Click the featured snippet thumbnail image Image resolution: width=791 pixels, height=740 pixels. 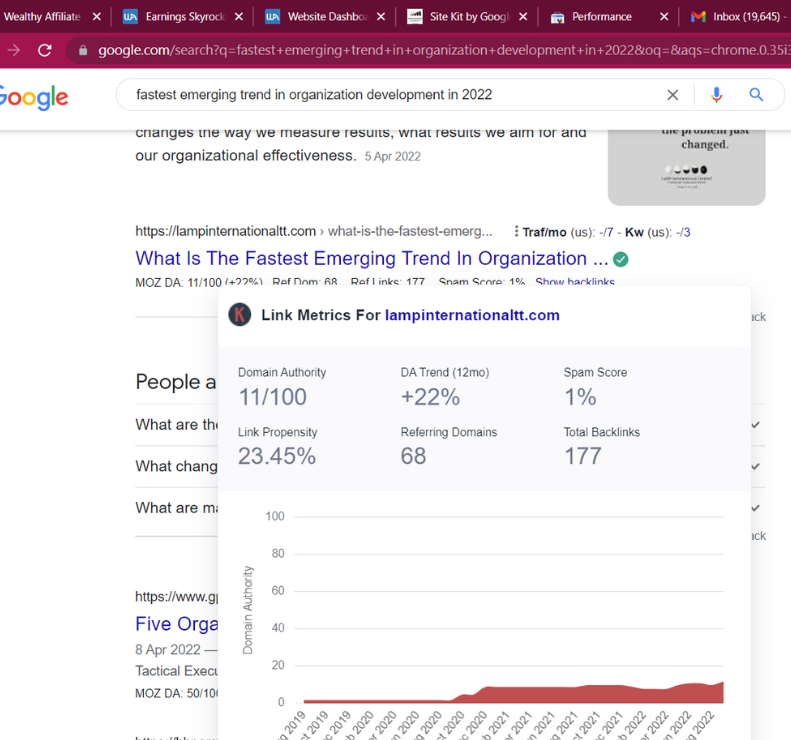click(x=687, y=167)
